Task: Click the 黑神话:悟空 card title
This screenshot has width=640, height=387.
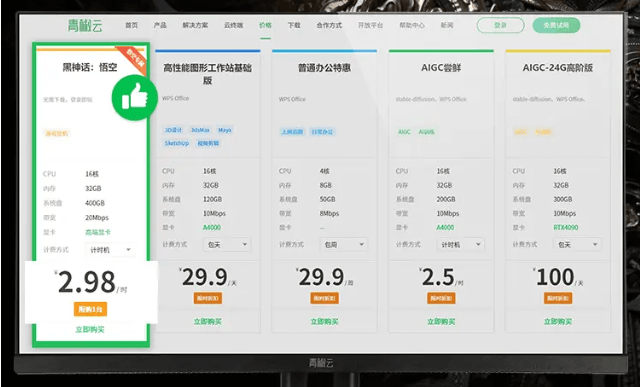Action: coord(90,67)
